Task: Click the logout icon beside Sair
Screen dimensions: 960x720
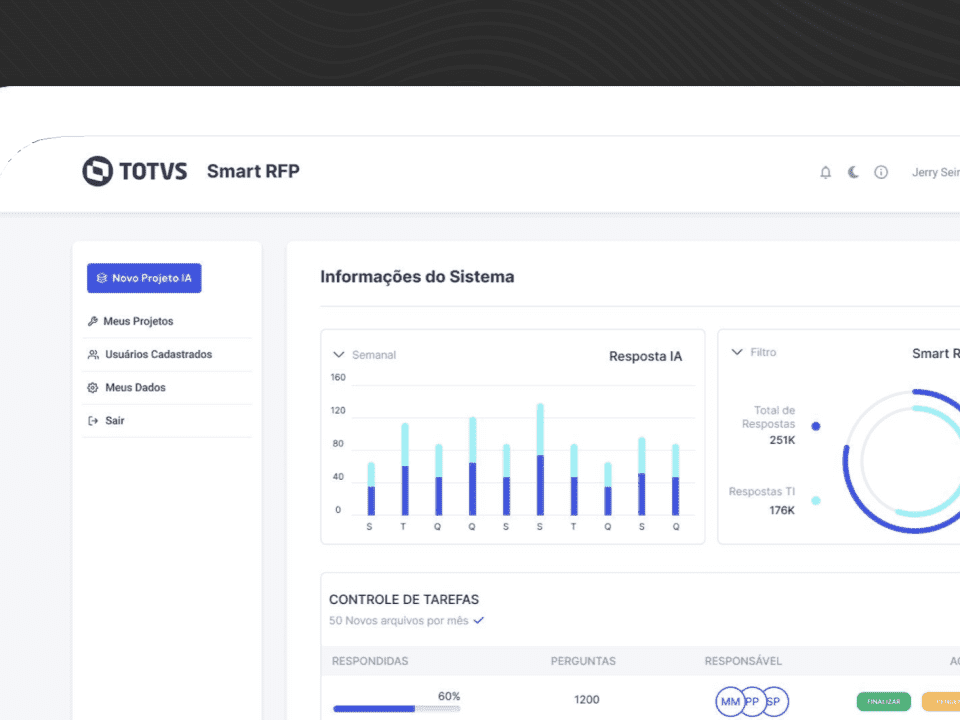Action: pyautogui.click(x=93, y=421)
